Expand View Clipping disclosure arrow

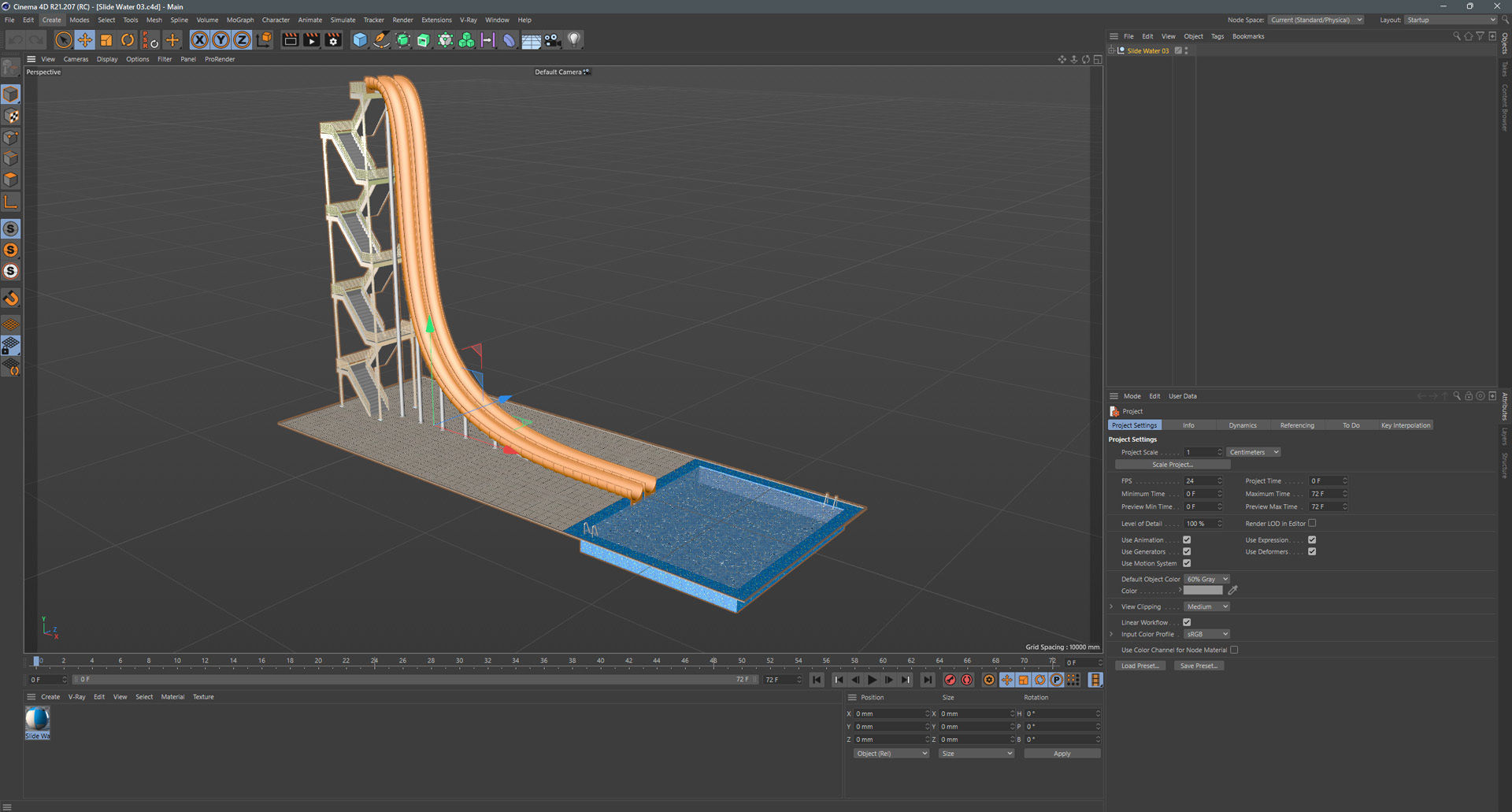(1111, 607)
